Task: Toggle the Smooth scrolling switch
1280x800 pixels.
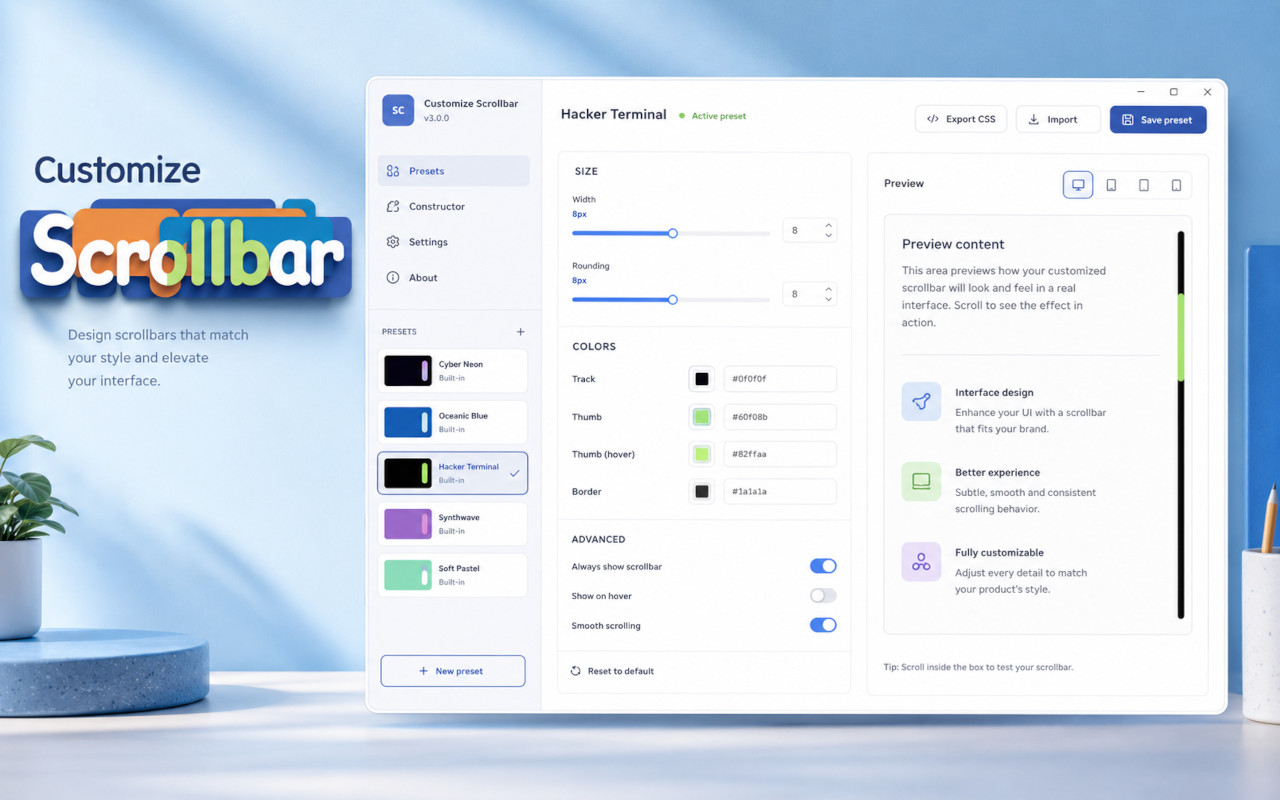Action: point(823,625)
